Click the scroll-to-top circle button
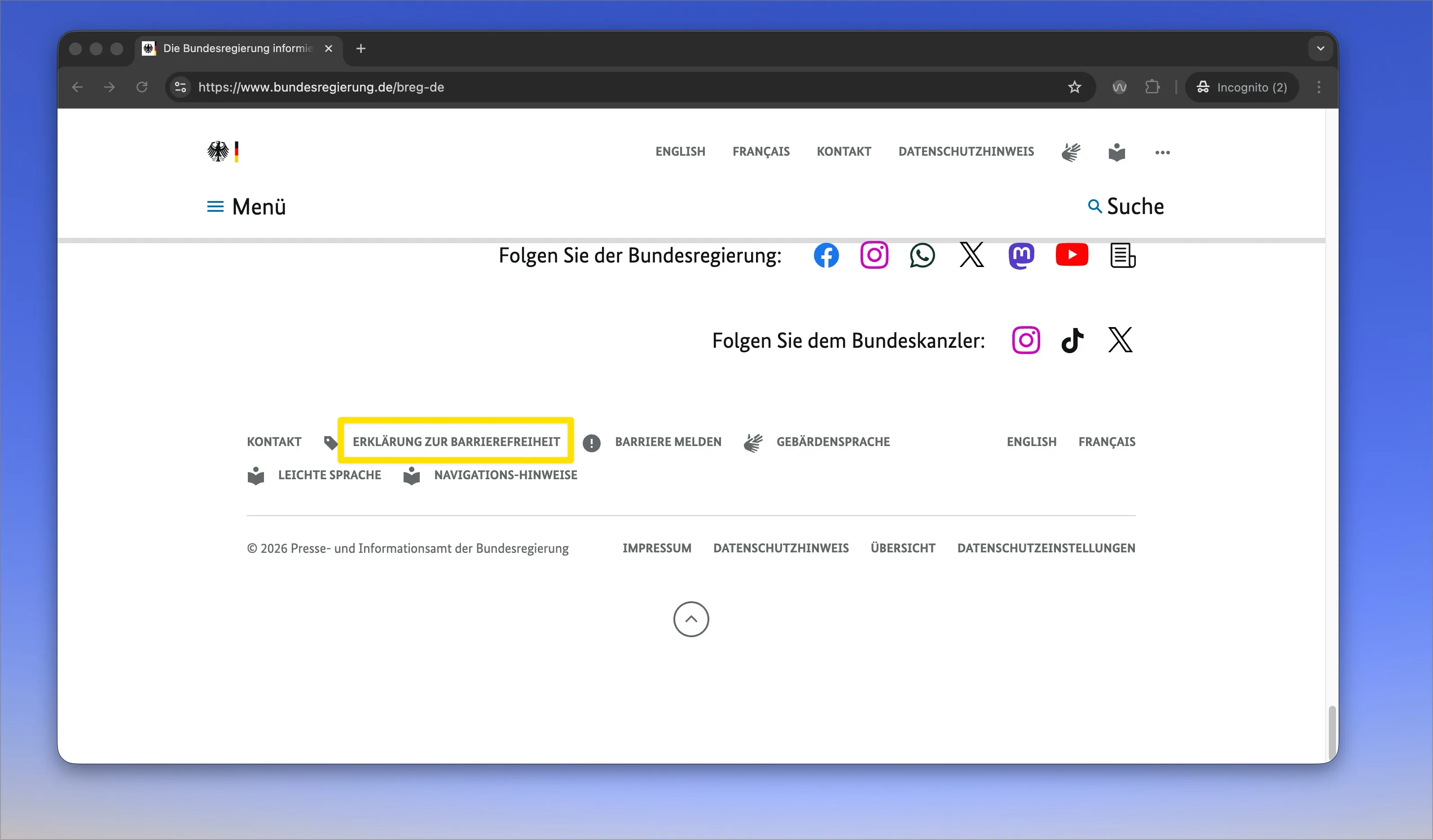Viewport: 1433px width, 840px height. click(691, 619)
